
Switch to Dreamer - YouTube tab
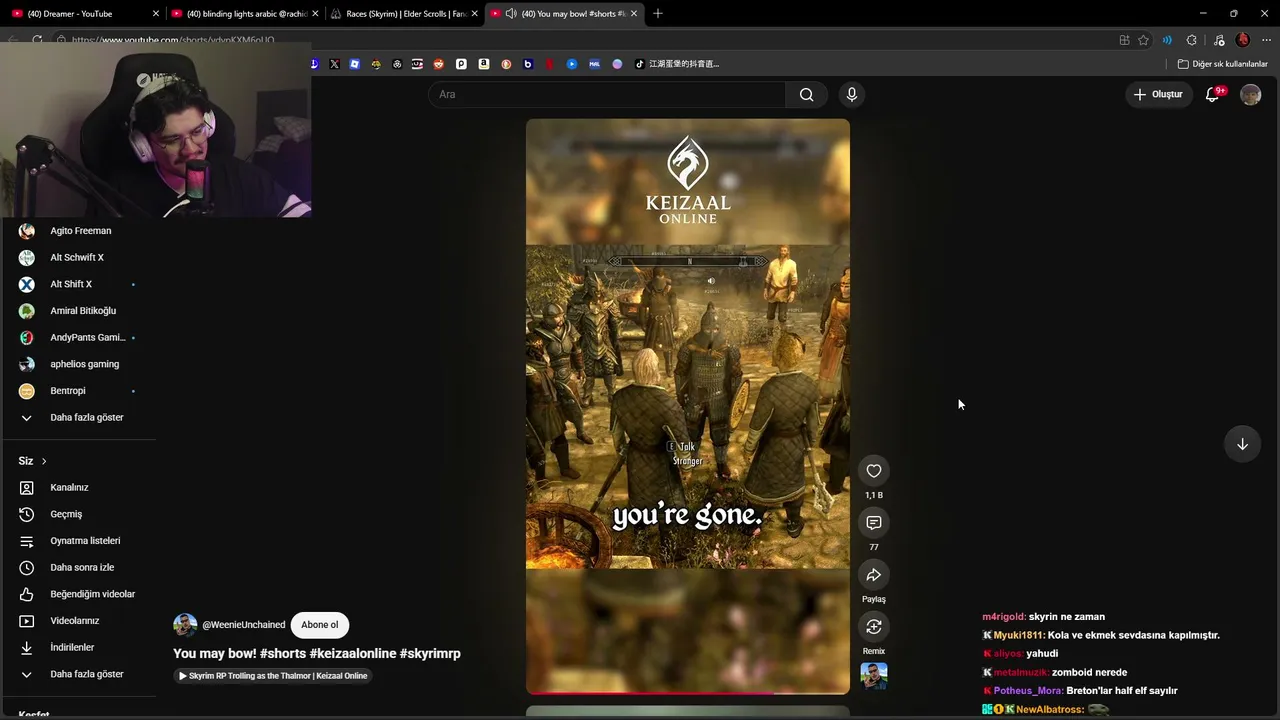[x=84, y=14]
